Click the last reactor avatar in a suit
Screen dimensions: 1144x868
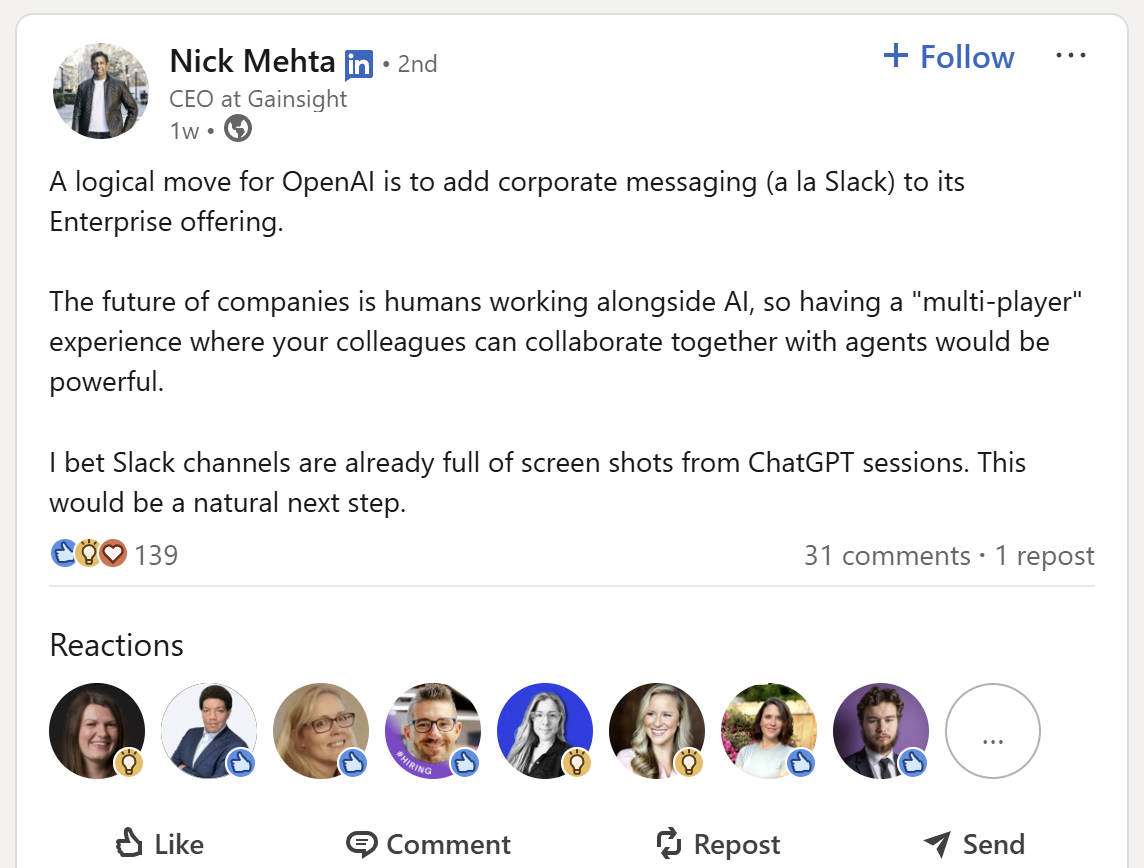(881, 731)
